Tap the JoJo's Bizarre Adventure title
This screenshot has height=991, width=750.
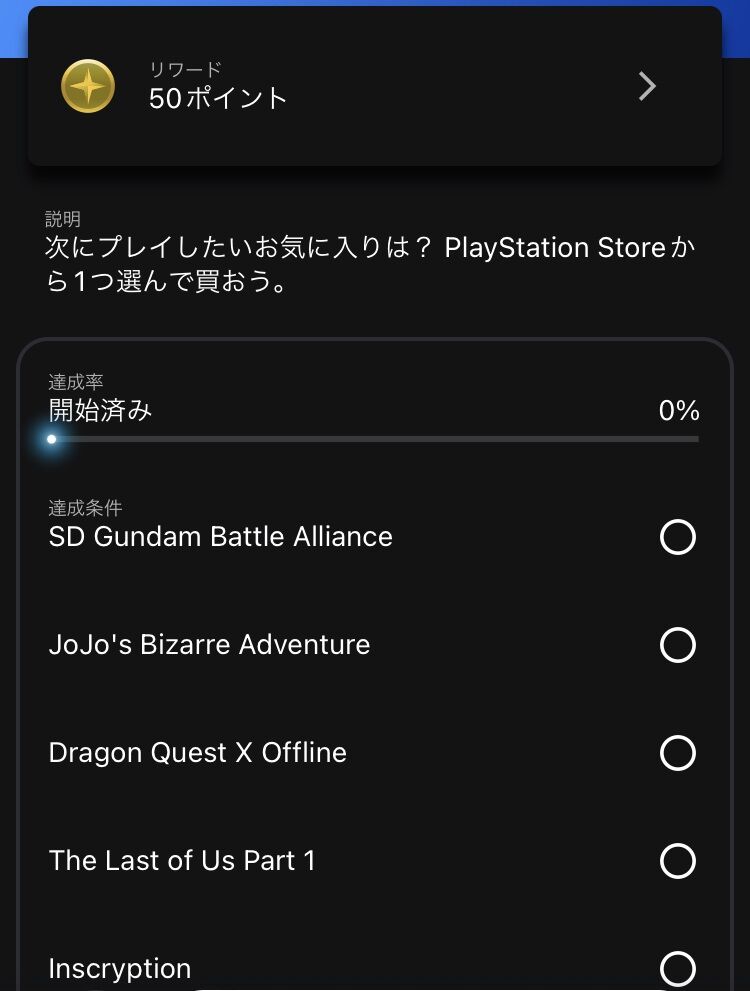pyautogui.click(x=209, y=645)
